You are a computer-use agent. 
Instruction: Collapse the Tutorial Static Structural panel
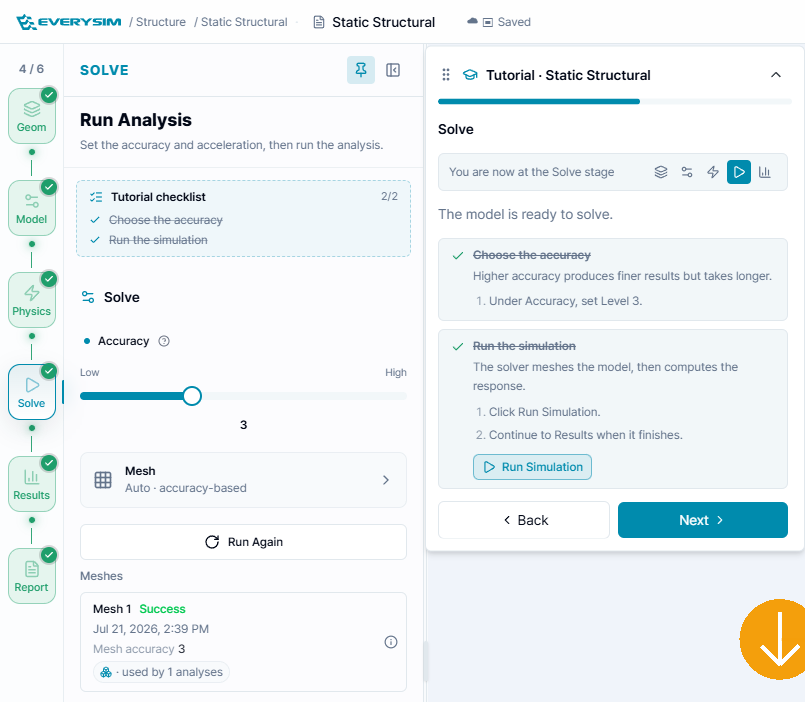(776, 75)
